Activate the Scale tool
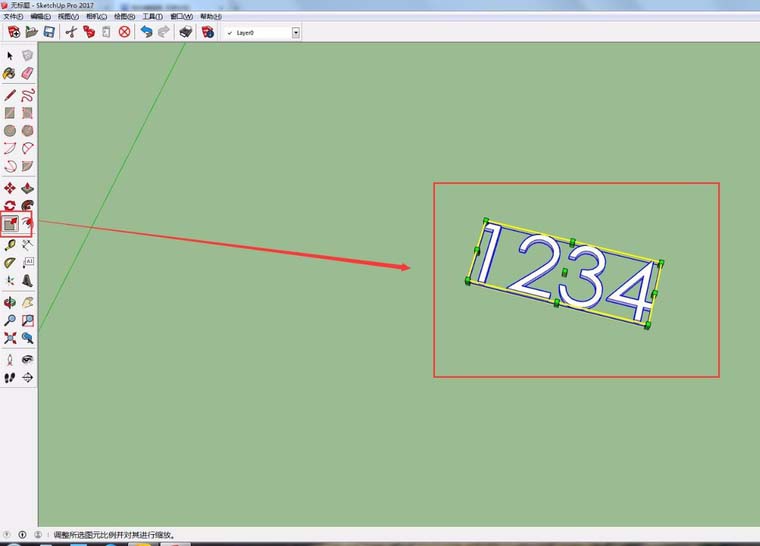The width and height of the screenshot is (760, 546). pos(10,223)
